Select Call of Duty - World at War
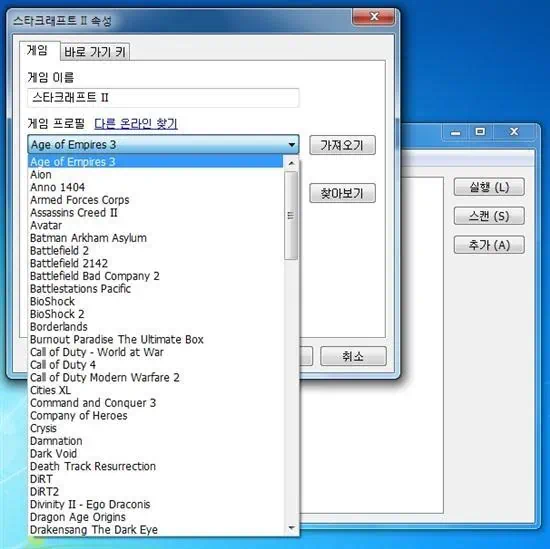 [156, 352]
